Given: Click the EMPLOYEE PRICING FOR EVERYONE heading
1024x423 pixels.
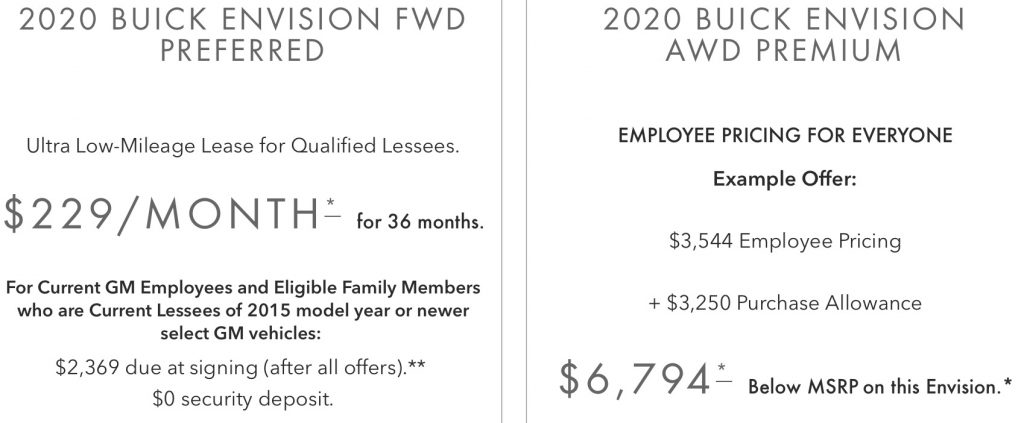Looking at the screenshot, I should coord(785,135).
